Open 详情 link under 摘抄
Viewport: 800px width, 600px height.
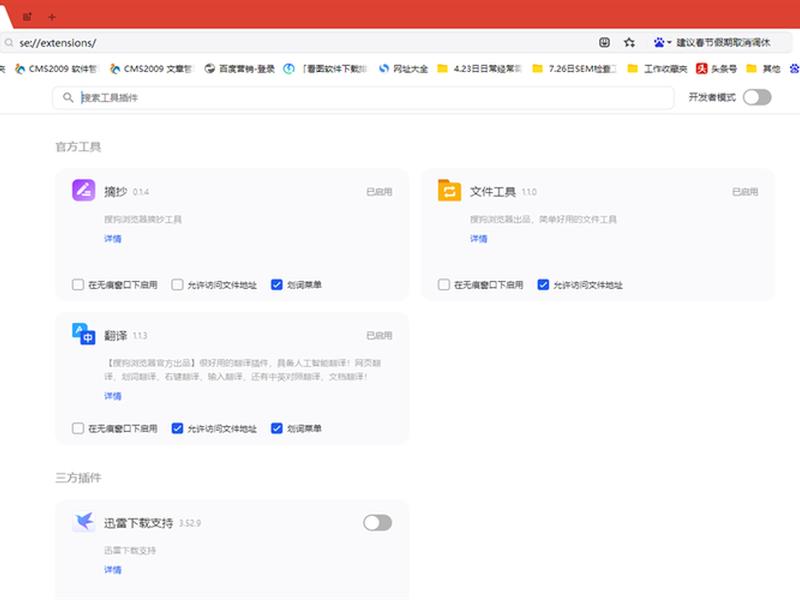click(113, 239)
